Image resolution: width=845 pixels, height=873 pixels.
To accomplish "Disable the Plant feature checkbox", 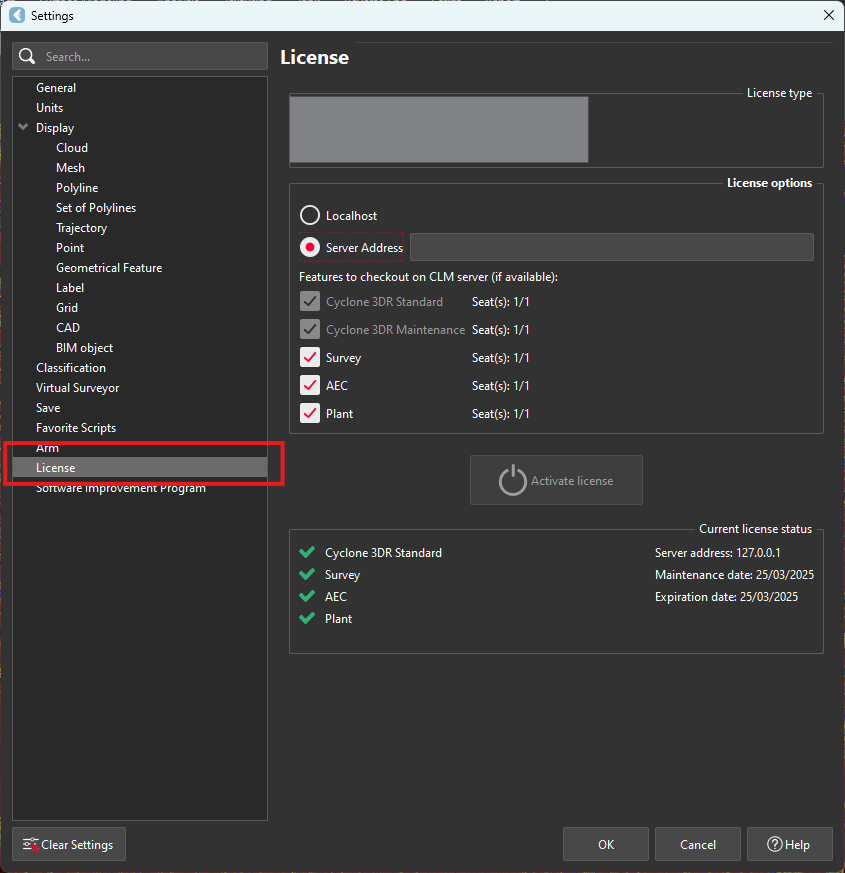I will click(310, 414).
